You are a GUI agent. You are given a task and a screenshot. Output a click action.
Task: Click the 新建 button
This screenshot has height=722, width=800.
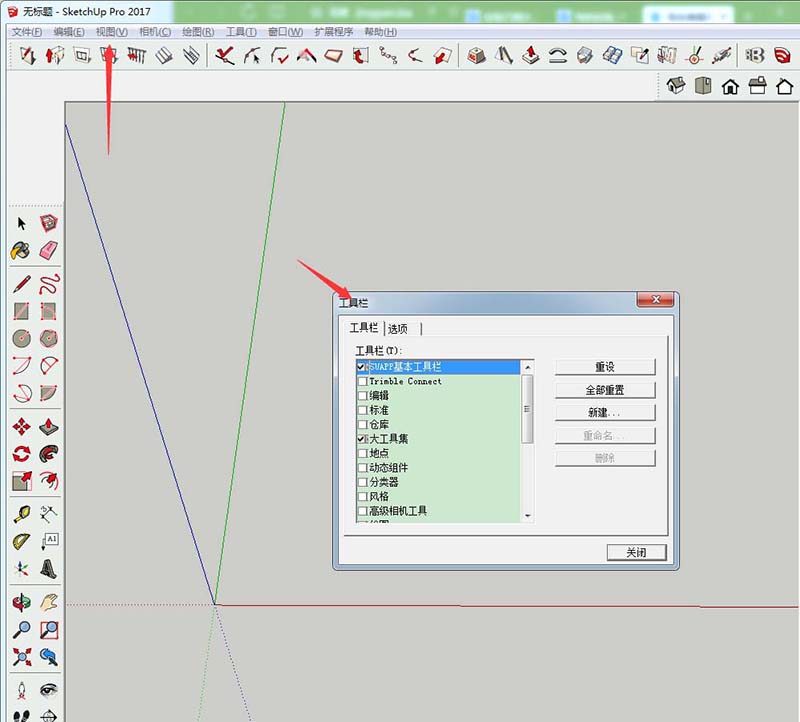coord(605,413)
